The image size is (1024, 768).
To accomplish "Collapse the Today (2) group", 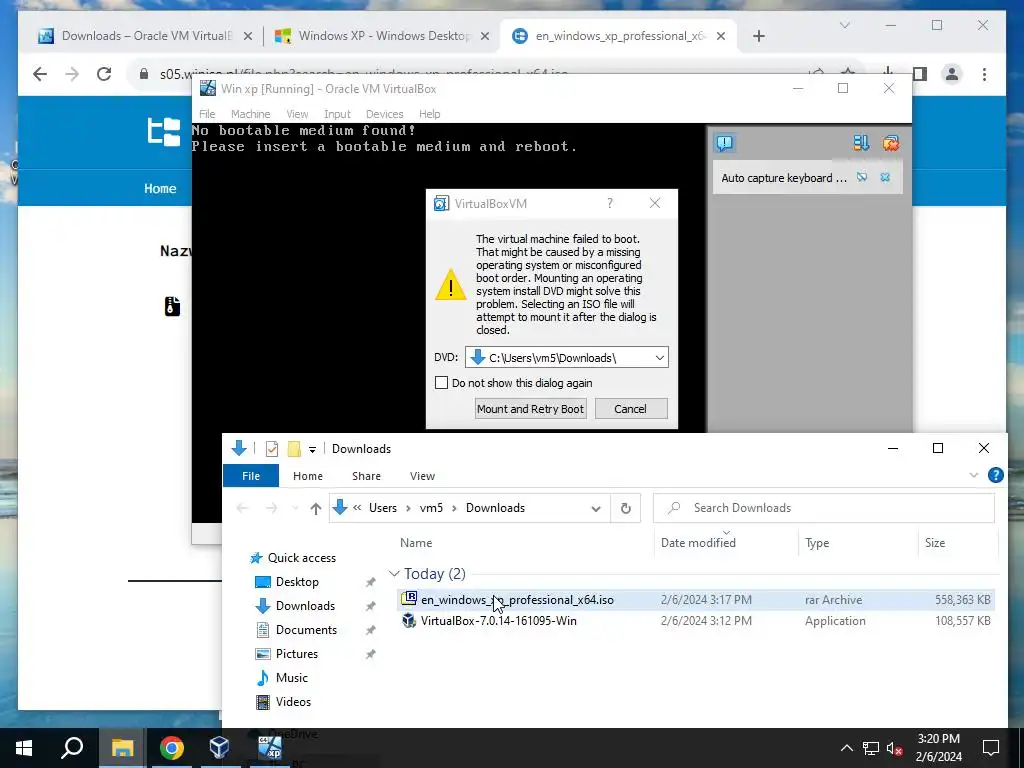I will (x=394, y=573).
